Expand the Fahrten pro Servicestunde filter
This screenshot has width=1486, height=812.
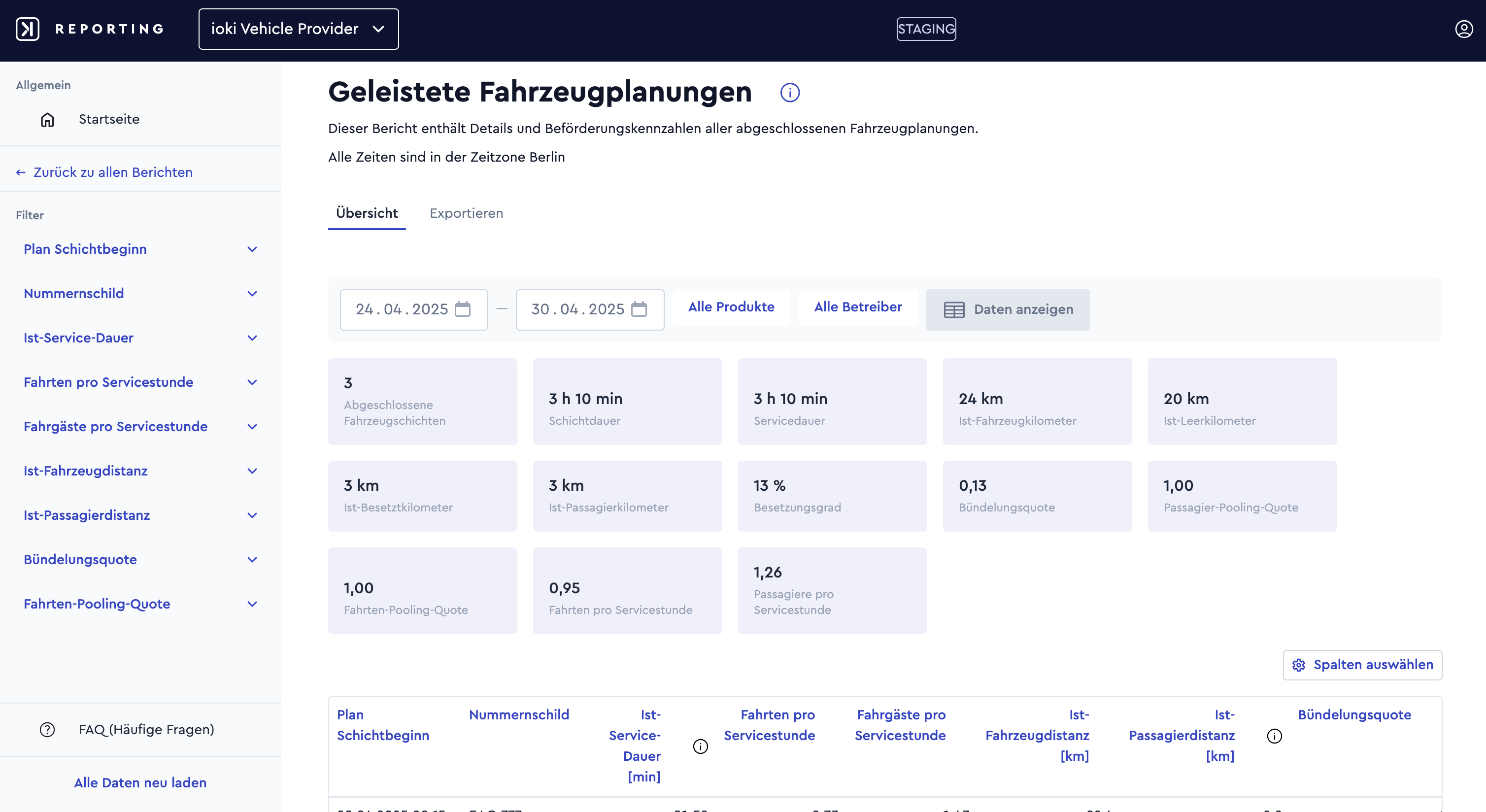tap(140, 382)
